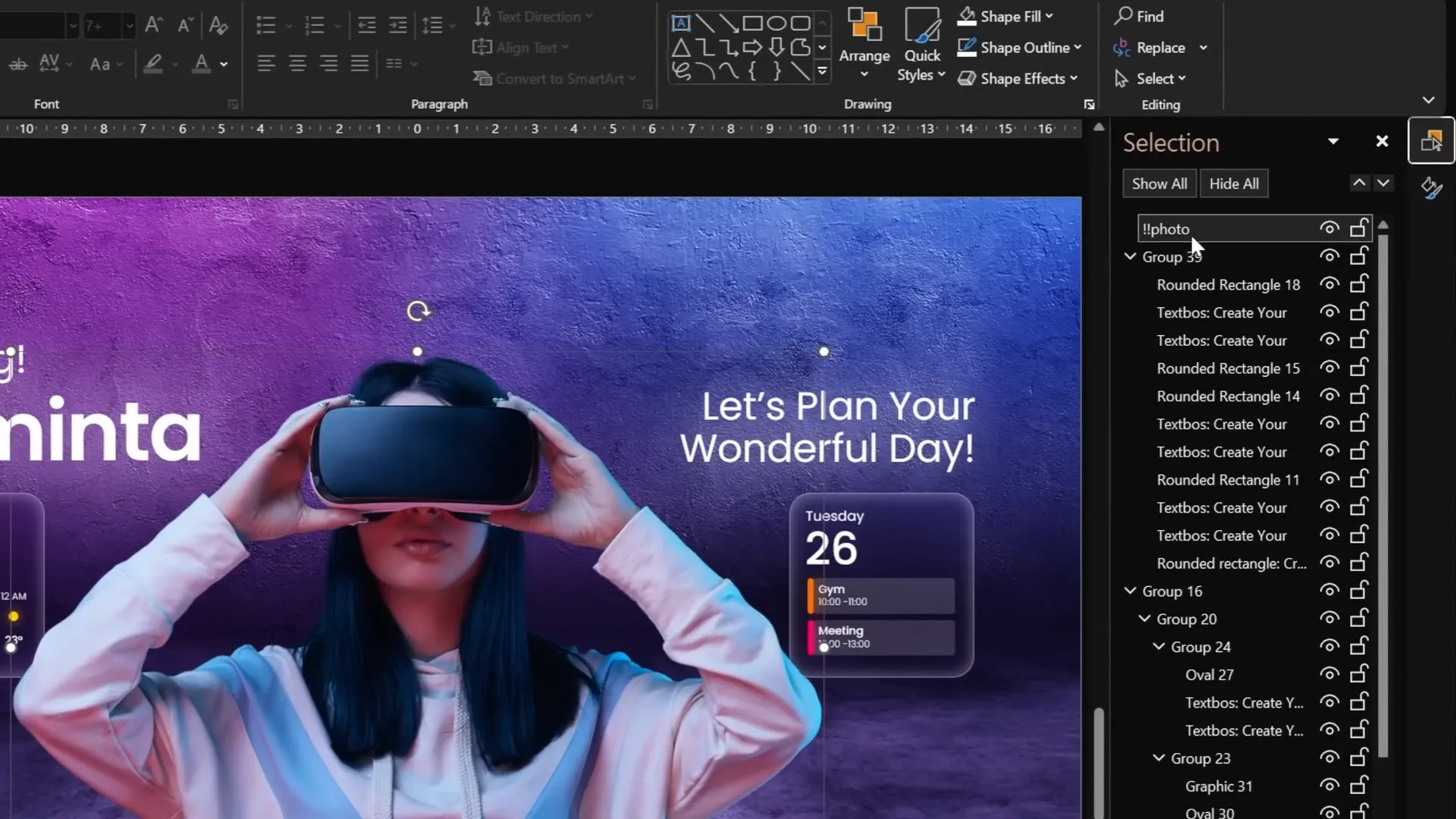1456x819 pixels.
Task: Open Selection pane sidebar icon
Action: point(1431,141)
